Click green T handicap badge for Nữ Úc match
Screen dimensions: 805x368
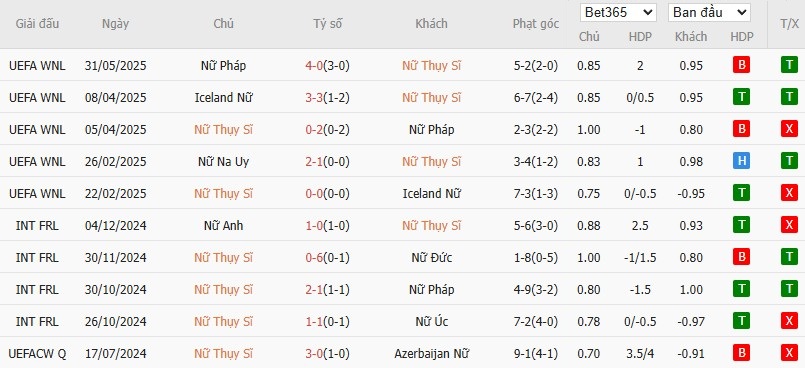741,321
